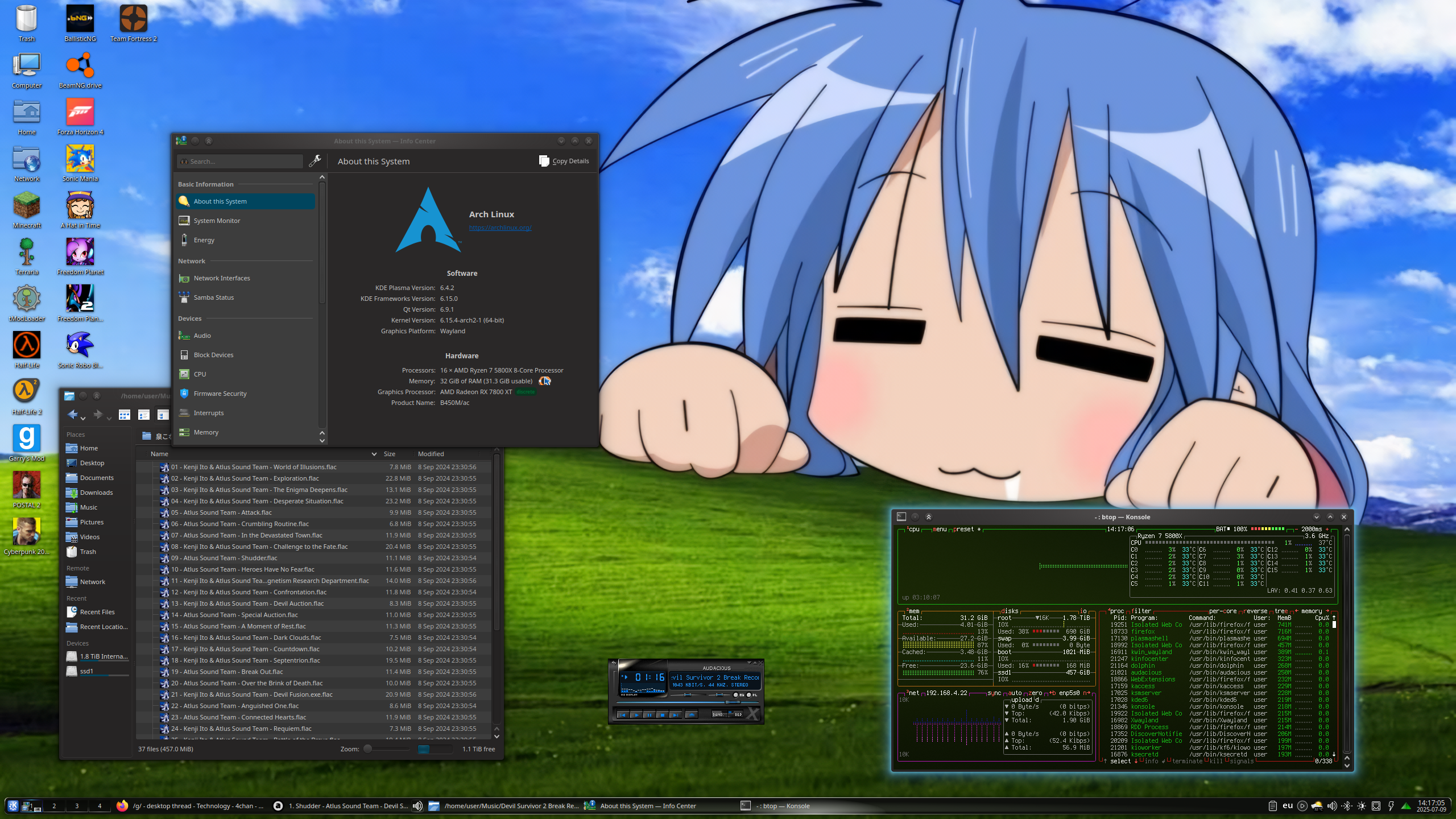Screen dimensions: 1456x819
Task: Open the BallisticNG desktop icon
Action: click(80, 23)
